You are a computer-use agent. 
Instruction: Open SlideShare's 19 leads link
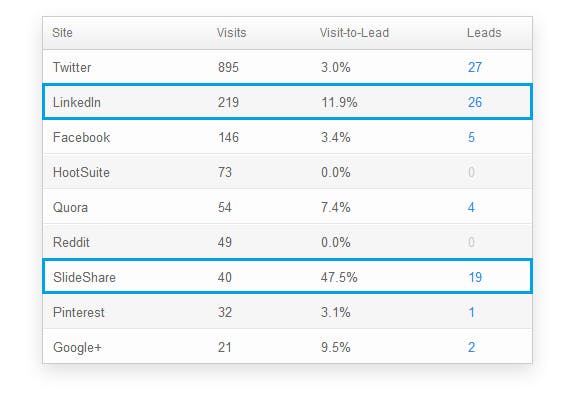tap(475, 277)
